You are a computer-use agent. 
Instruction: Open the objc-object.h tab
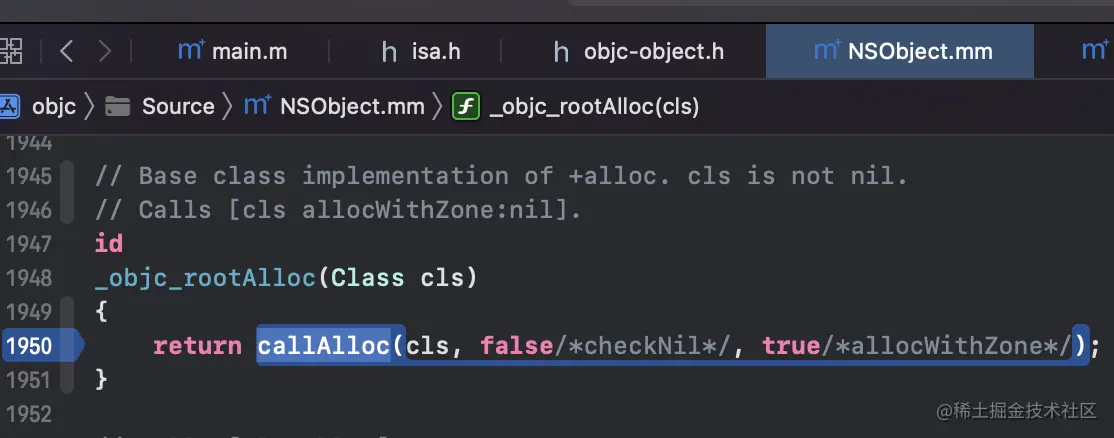pos(639,51)
